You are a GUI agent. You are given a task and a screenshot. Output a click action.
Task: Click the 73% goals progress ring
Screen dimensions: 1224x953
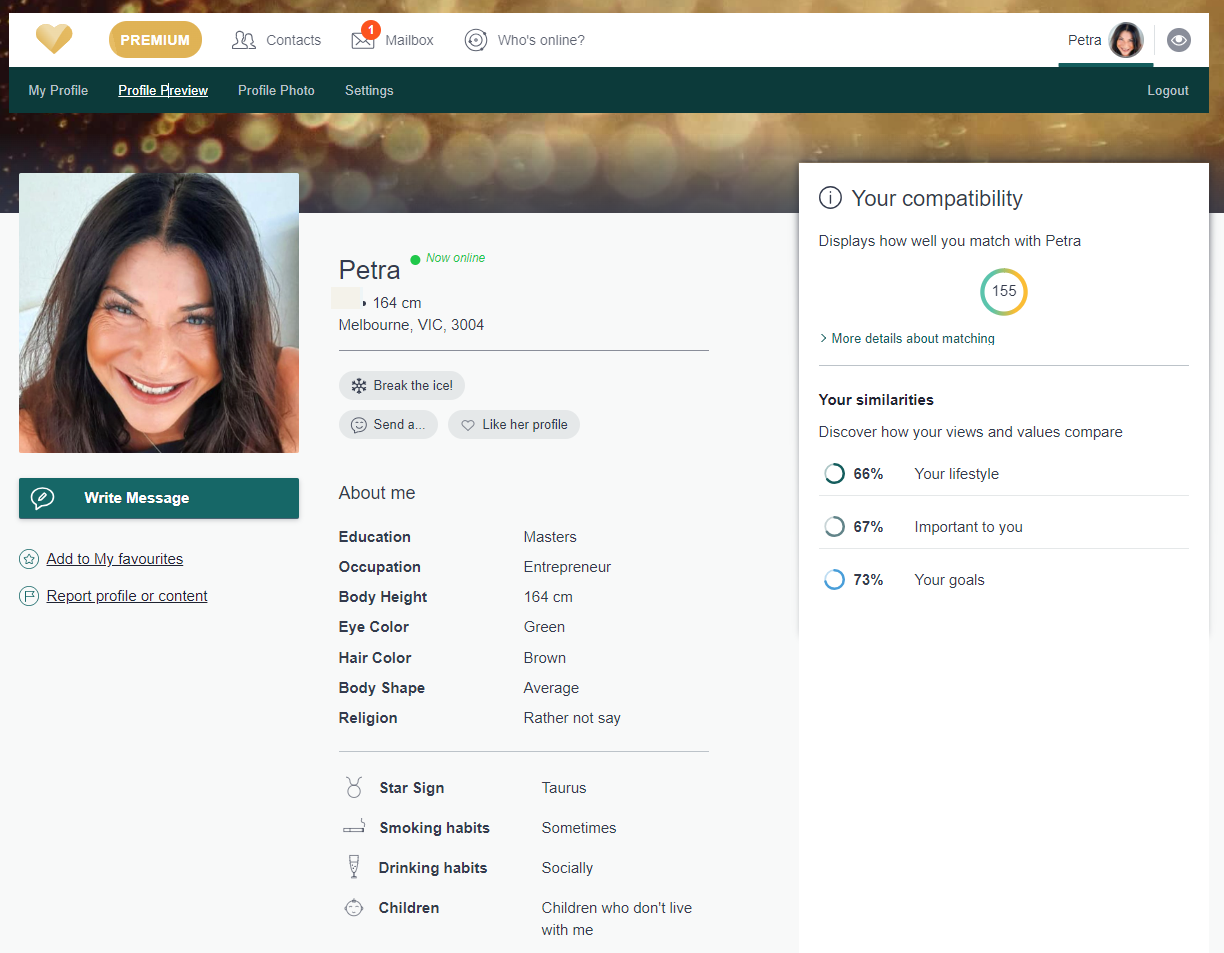834,580
